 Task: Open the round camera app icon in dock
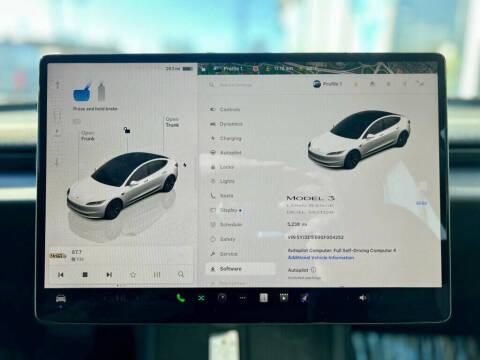[222, 298]
